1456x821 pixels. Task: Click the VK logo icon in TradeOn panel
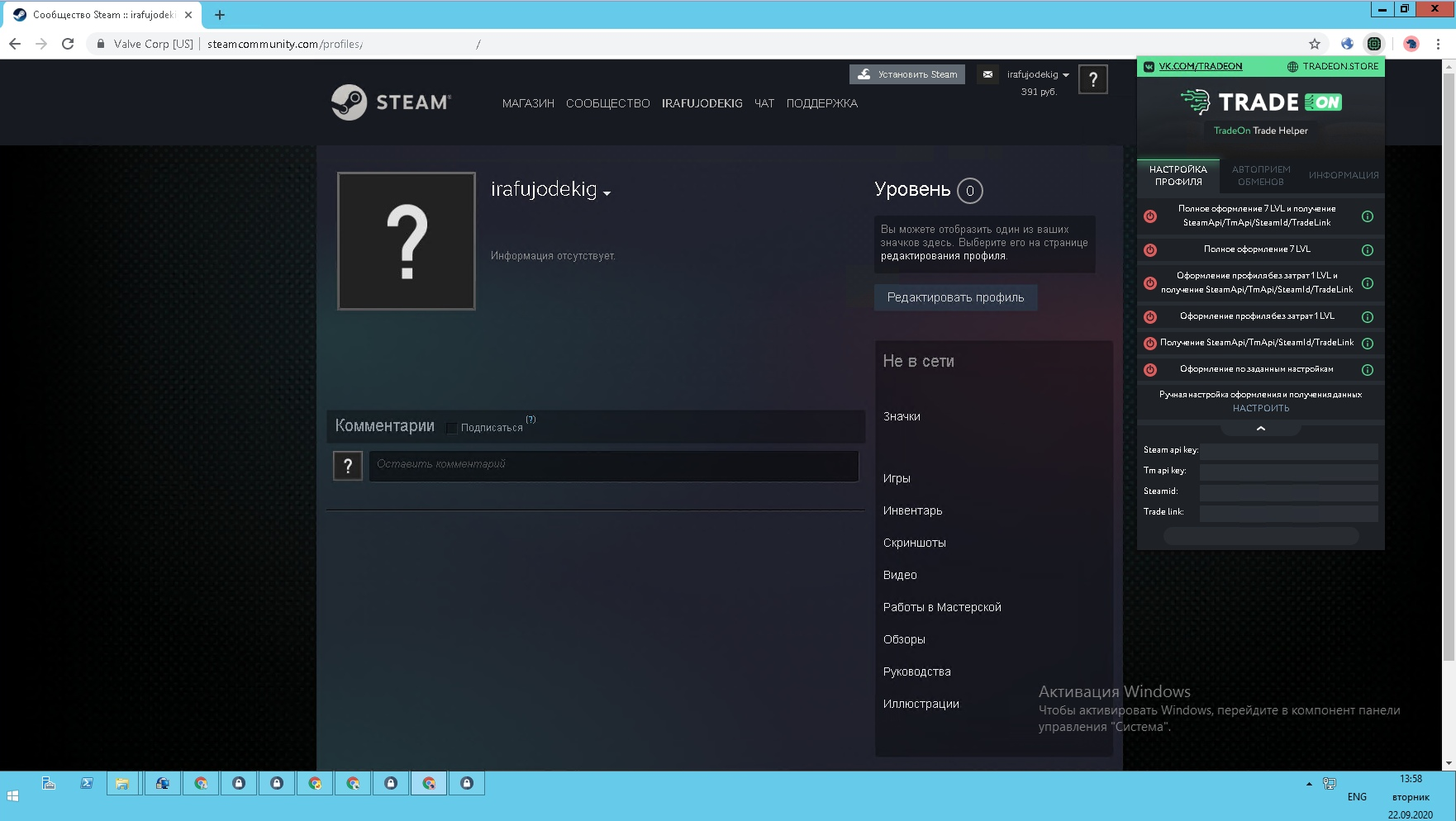pos(1149,67)
